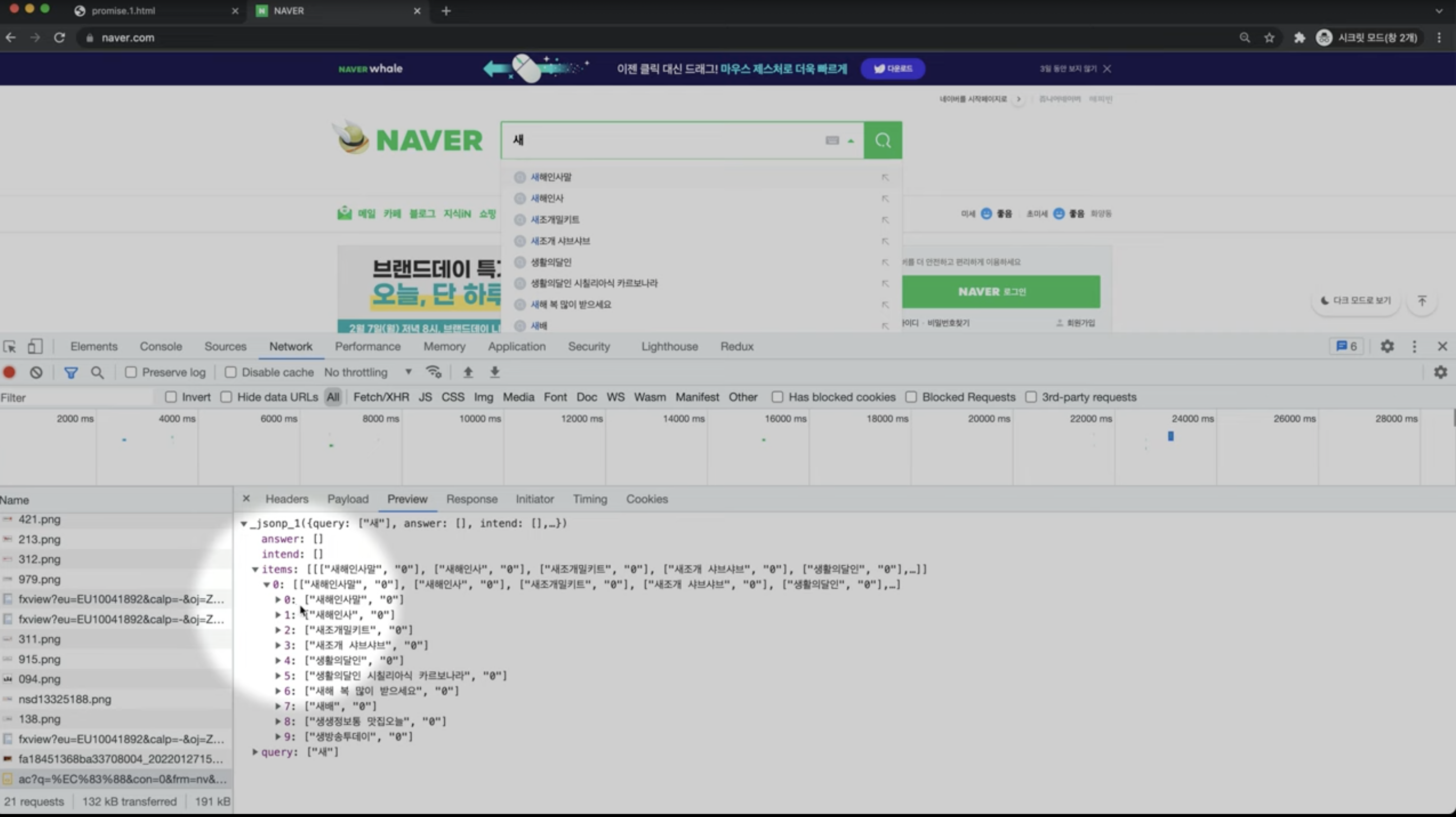Screen dimensions: 1456x817
Task: Click the timeline marker near 24000 ms
Action: 1171,436
